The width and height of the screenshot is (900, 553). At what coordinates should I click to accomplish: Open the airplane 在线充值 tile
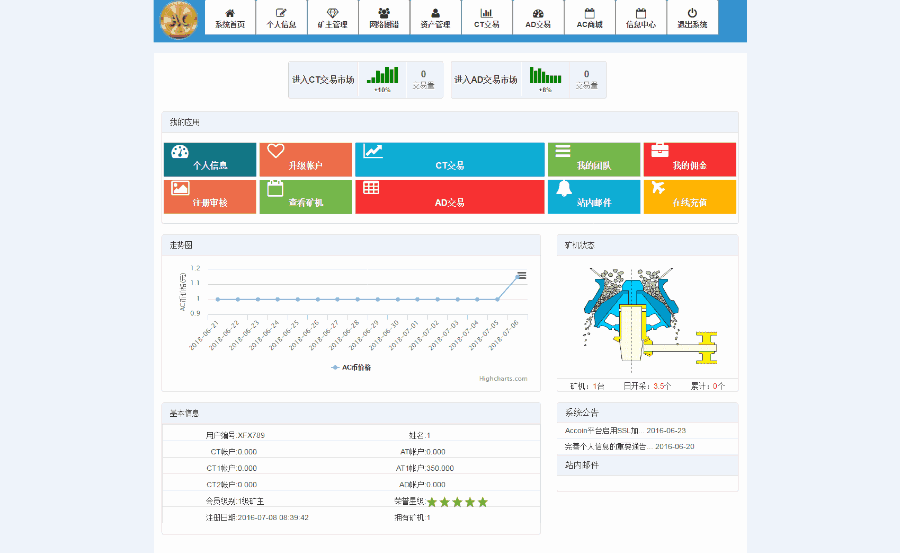689,197
